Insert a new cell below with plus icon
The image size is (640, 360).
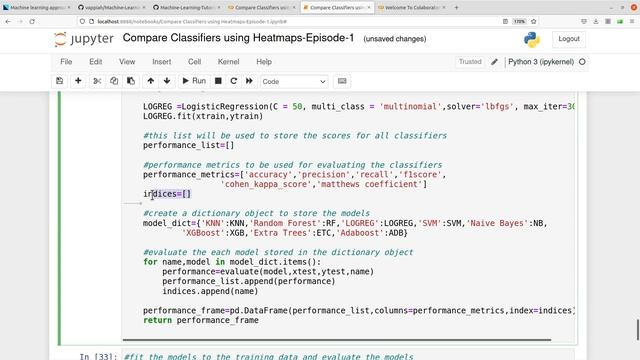point(78,81)
